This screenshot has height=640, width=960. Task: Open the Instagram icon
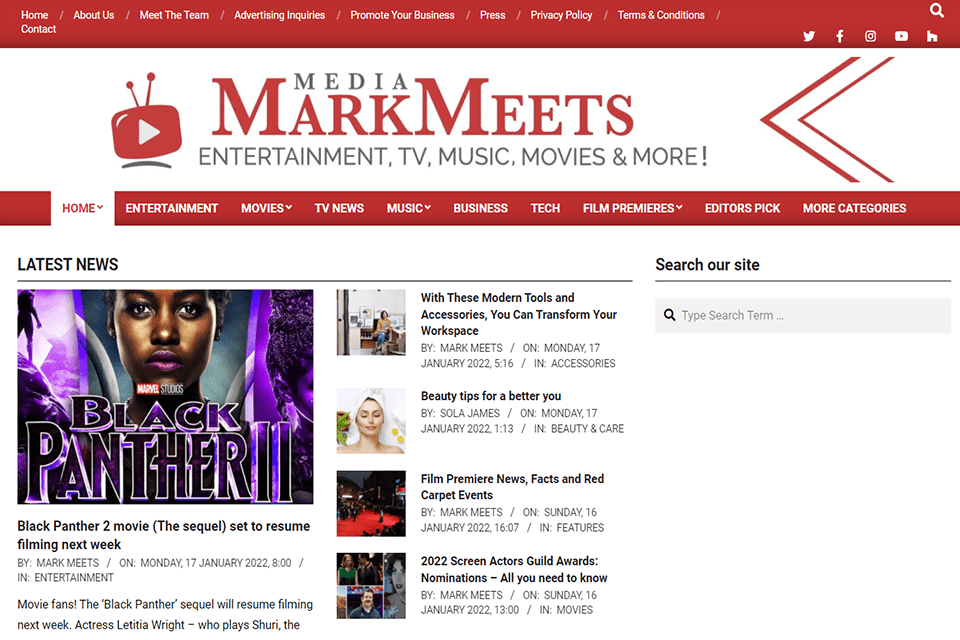tap(870, 36)
